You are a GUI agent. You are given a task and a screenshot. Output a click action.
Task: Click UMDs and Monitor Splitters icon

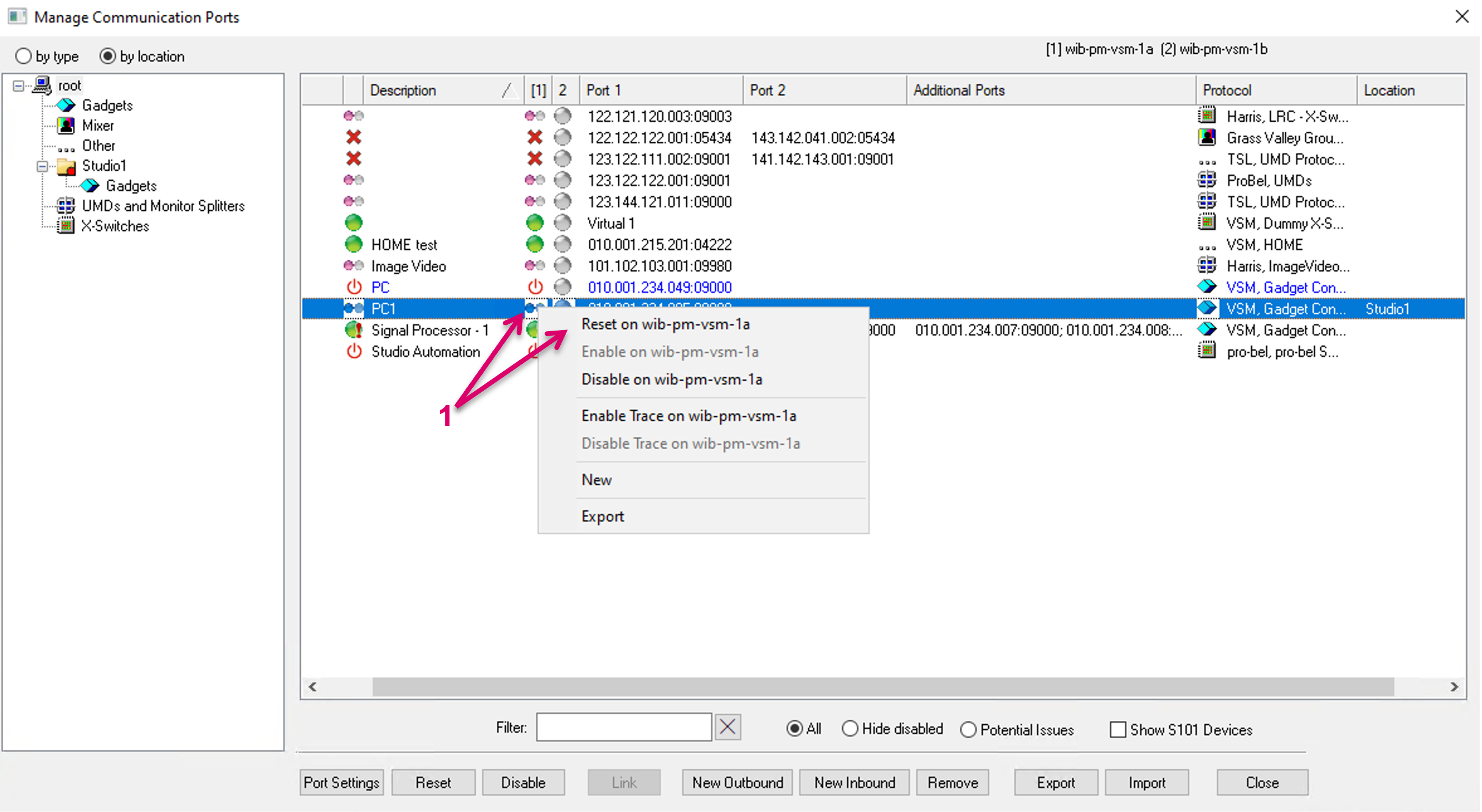coord(66,205)
